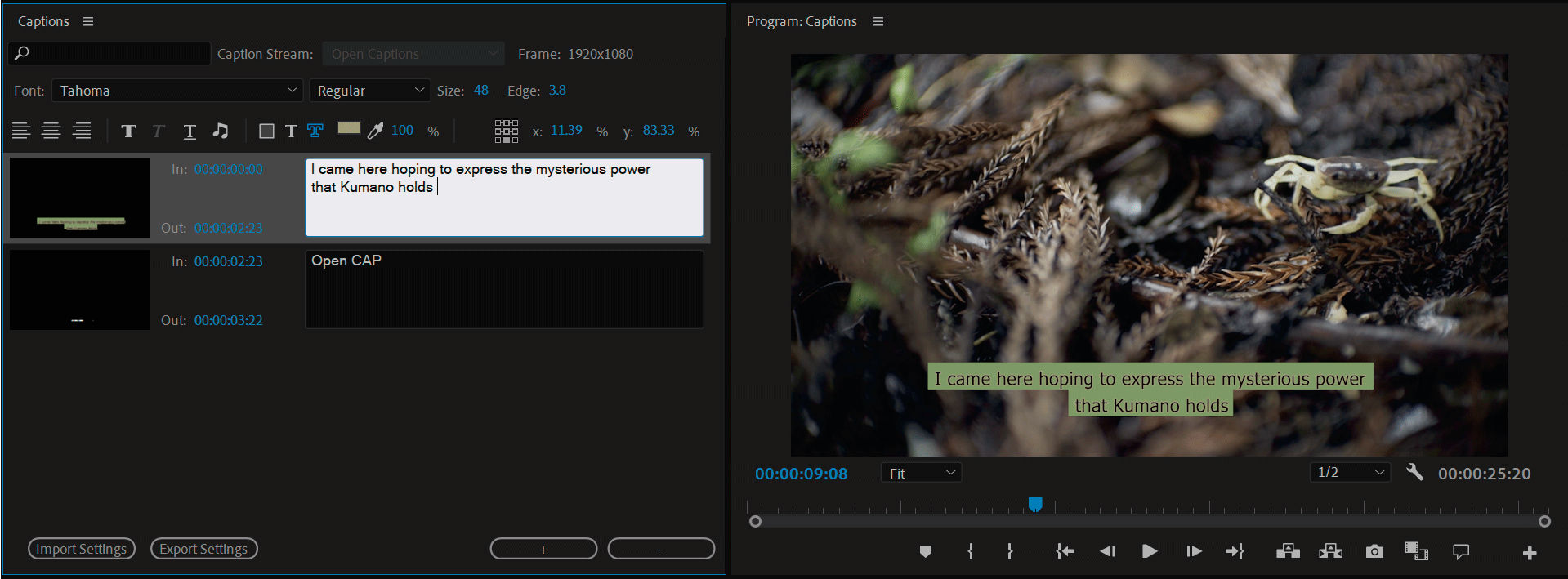Image resolution: width=1568 pixels, height=579 pixels.
Task: Open Caption Stream dropdown
Action: (413, 54)
